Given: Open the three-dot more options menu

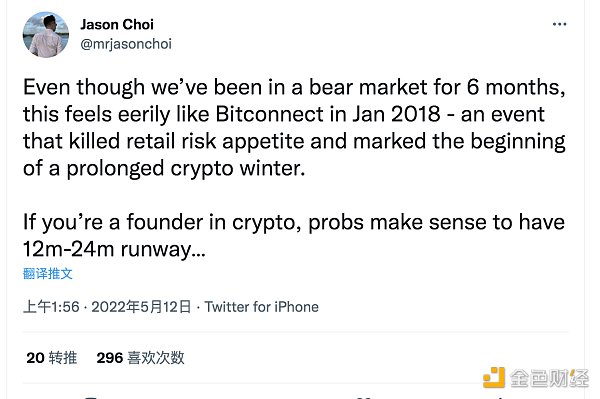Looking at the screenshot, I should pyautogui.click(x=559, y=24).
